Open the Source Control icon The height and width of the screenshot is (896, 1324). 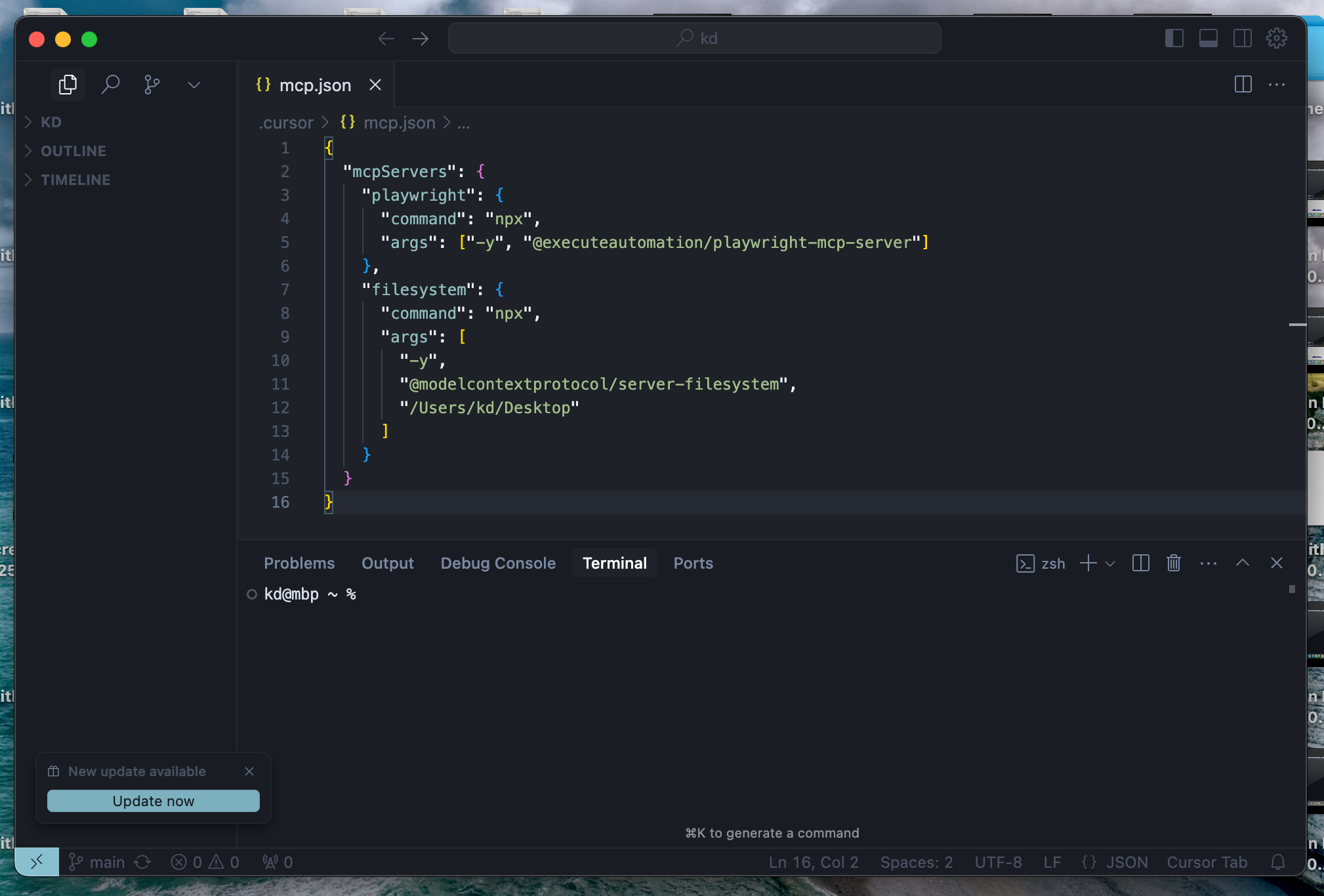pyautogui.click(x=152, y=84)
